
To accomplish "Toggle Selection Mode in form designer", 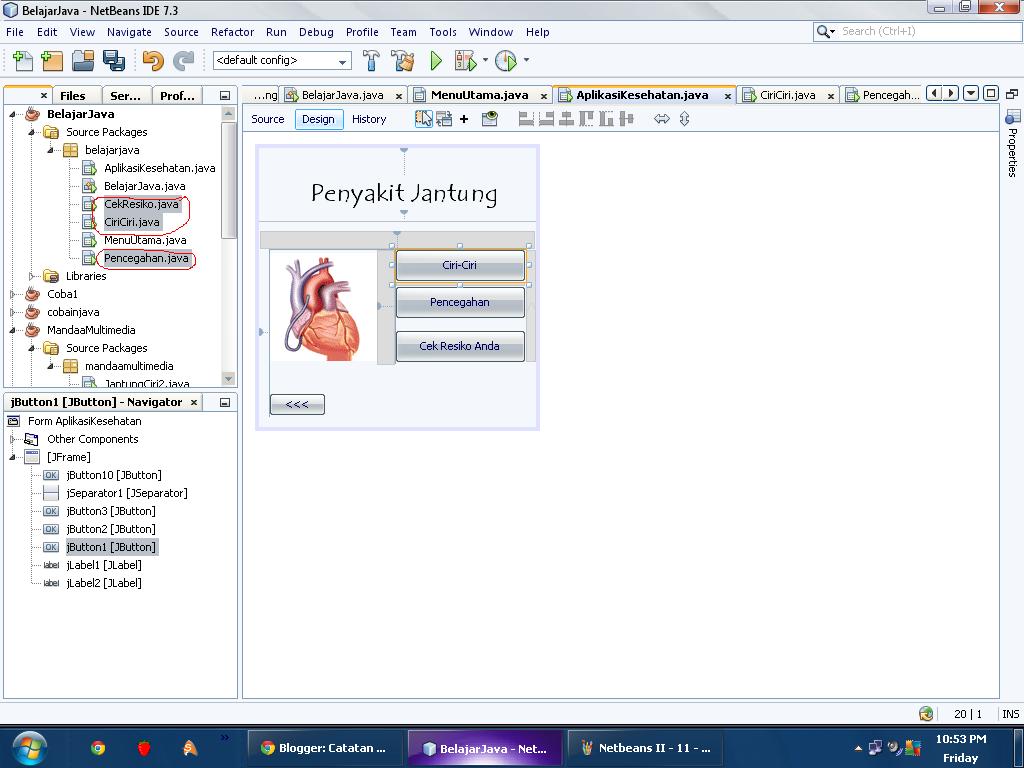I will (423, 119).
